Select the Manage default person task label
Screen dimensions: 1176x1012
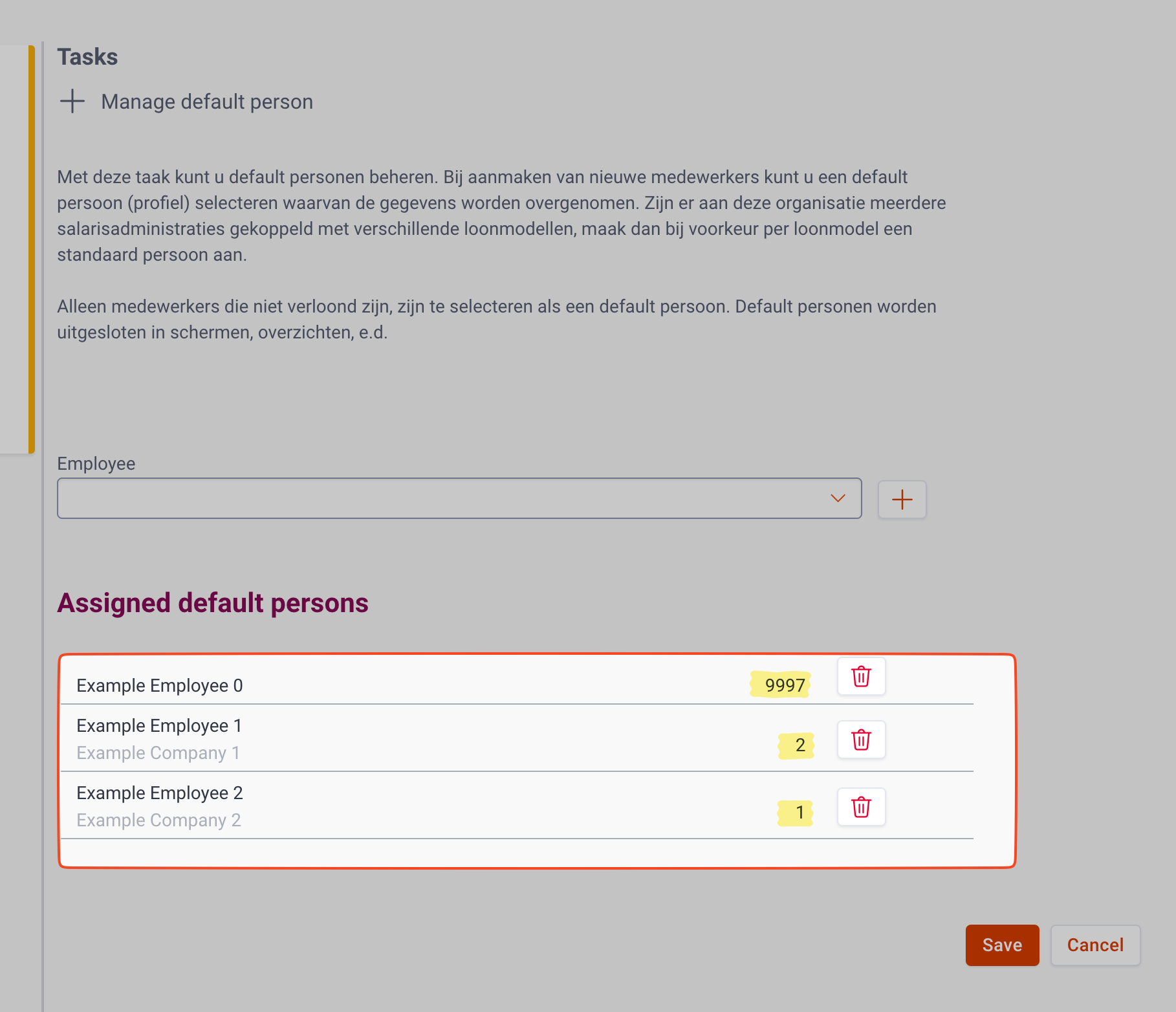[207, 102]
